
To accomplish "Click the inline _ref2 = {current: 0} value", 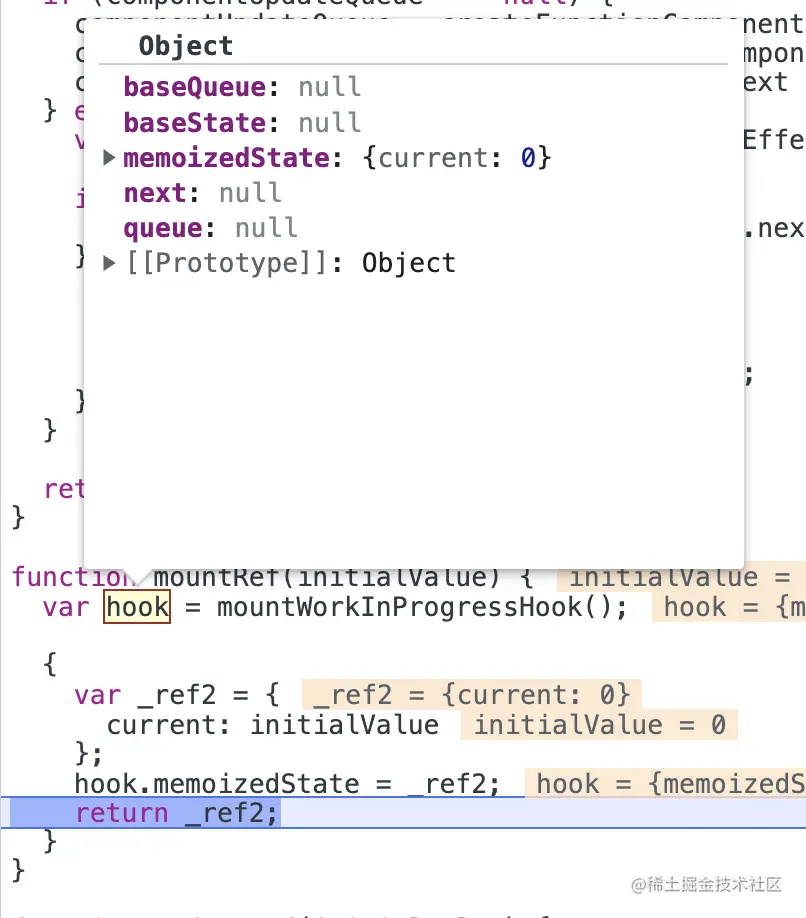I will tap(471, 695).
